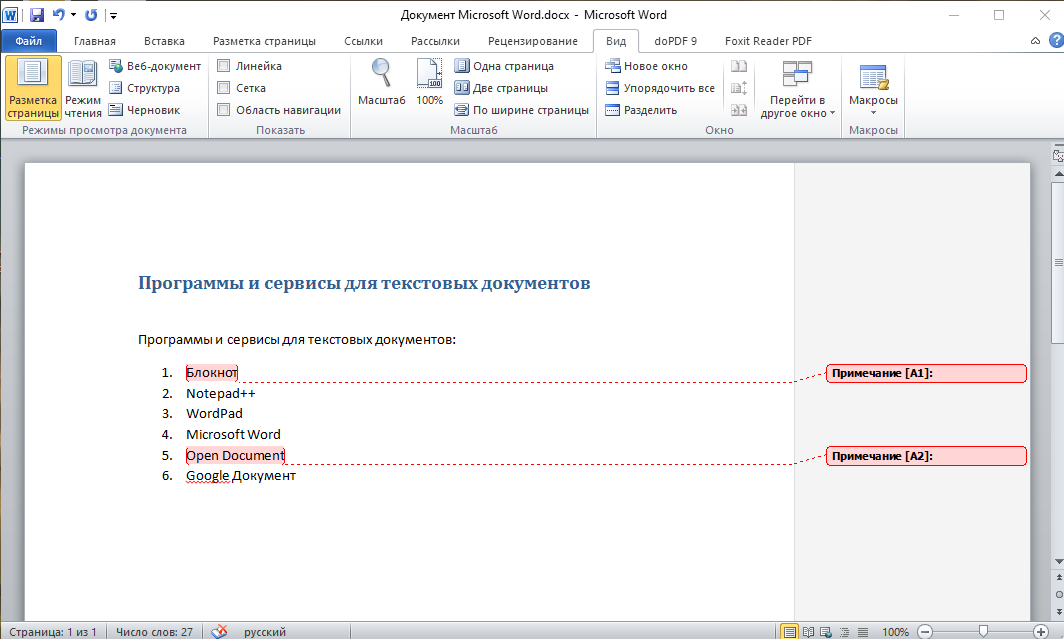Open the Ссылки tab
Viewport: 1064px width, 639px height.
pyautogui.click(x=363, y=41)
